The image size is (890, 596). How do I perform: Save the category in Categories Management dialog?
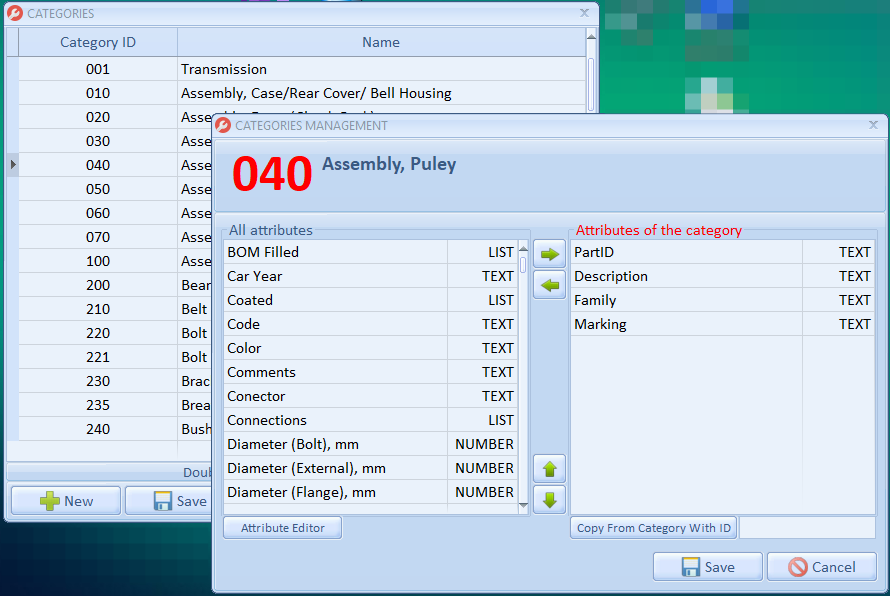point(707,567)
